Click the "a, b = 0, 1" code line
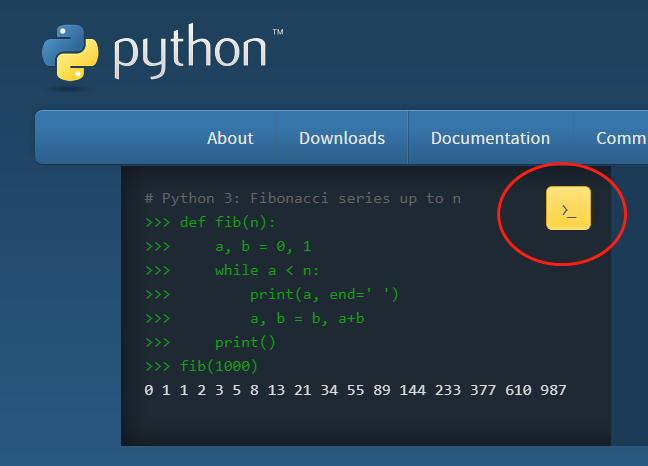Image resolution: width=648 pixels, height=466 pixels. 263,246
